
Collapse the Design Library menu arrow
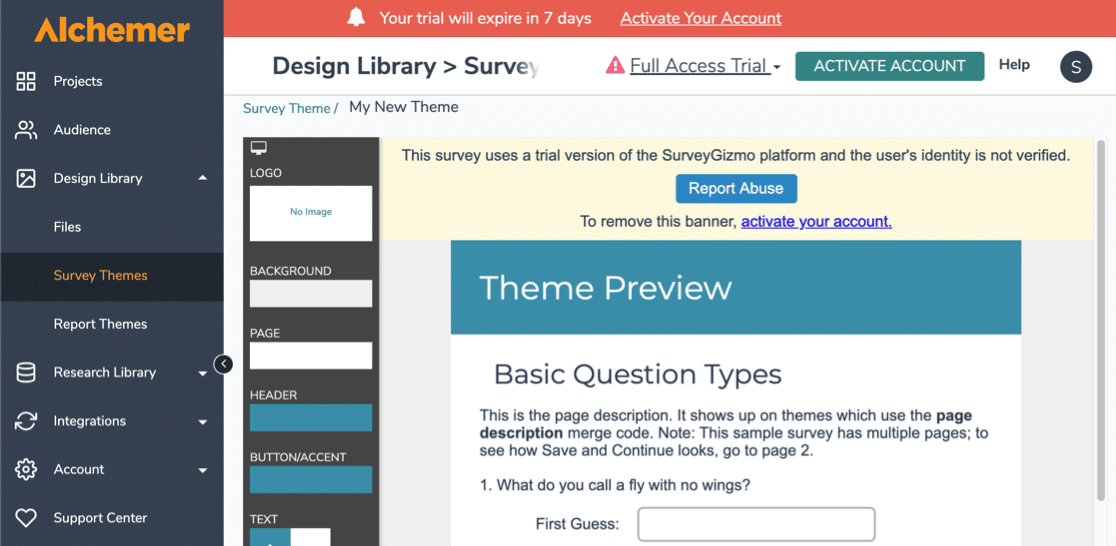pyautogui.click(x=203, y=178)
